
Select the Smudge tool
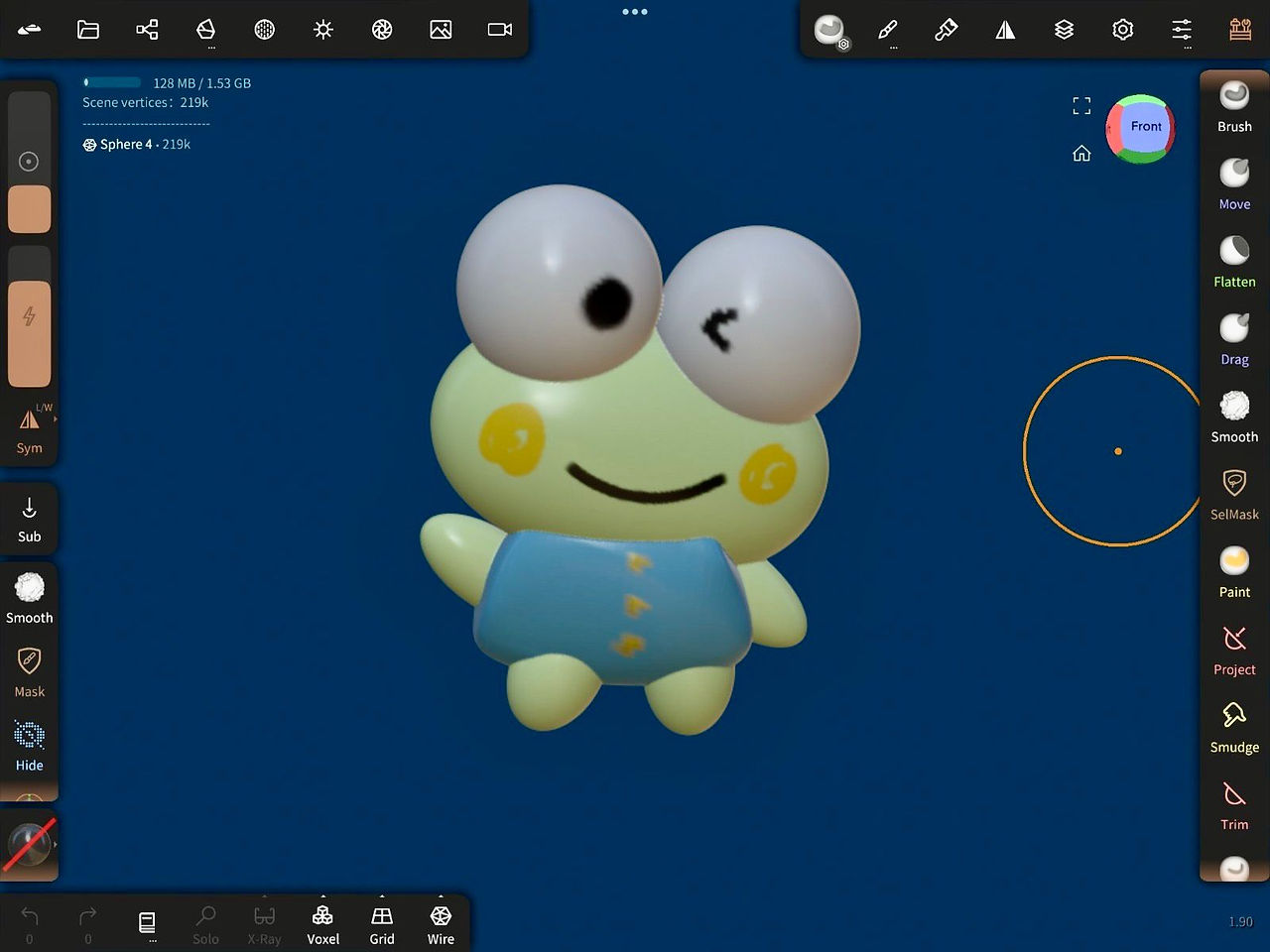coord(1234,727)
